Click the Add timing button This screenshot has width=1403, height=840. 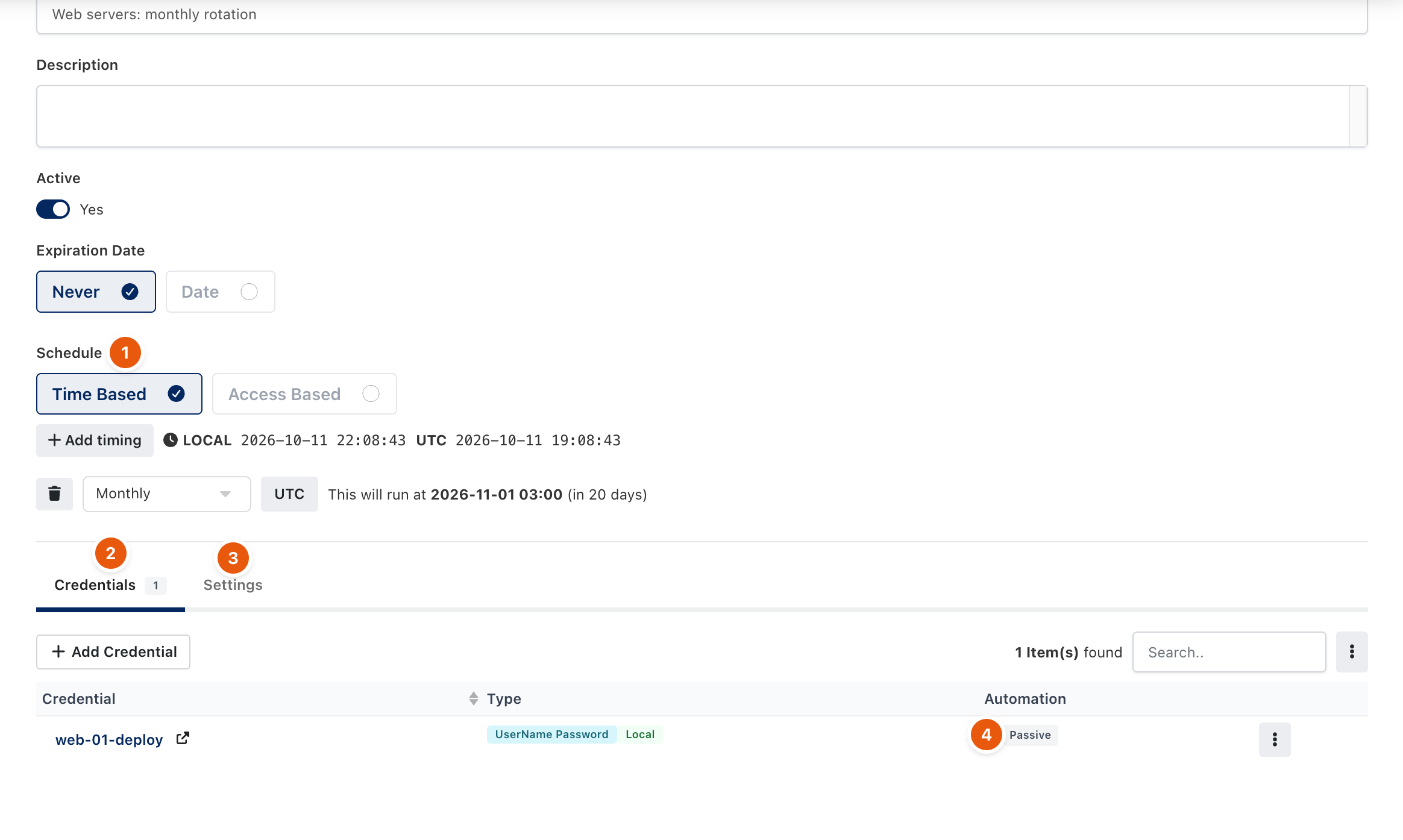[95, 440]
